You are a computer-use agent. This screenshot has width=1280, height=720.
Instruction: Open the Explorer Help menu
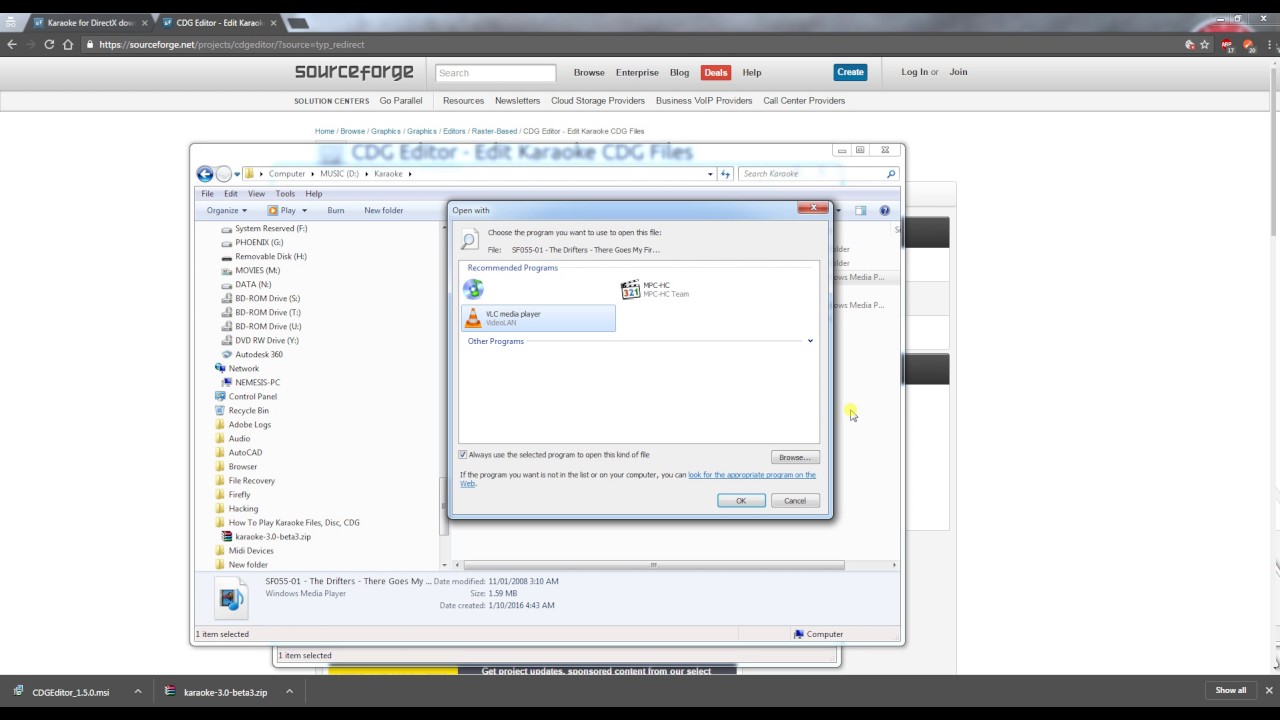(x=313, y=194)
